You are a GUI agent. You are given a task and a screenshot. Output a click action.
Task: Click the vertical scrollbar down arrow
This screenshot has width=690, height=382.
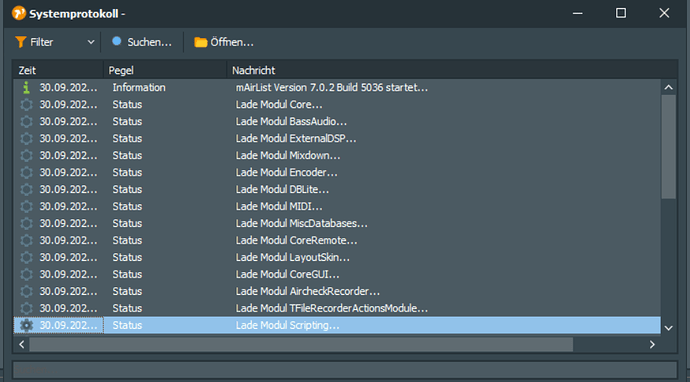(x=668, y=328)
